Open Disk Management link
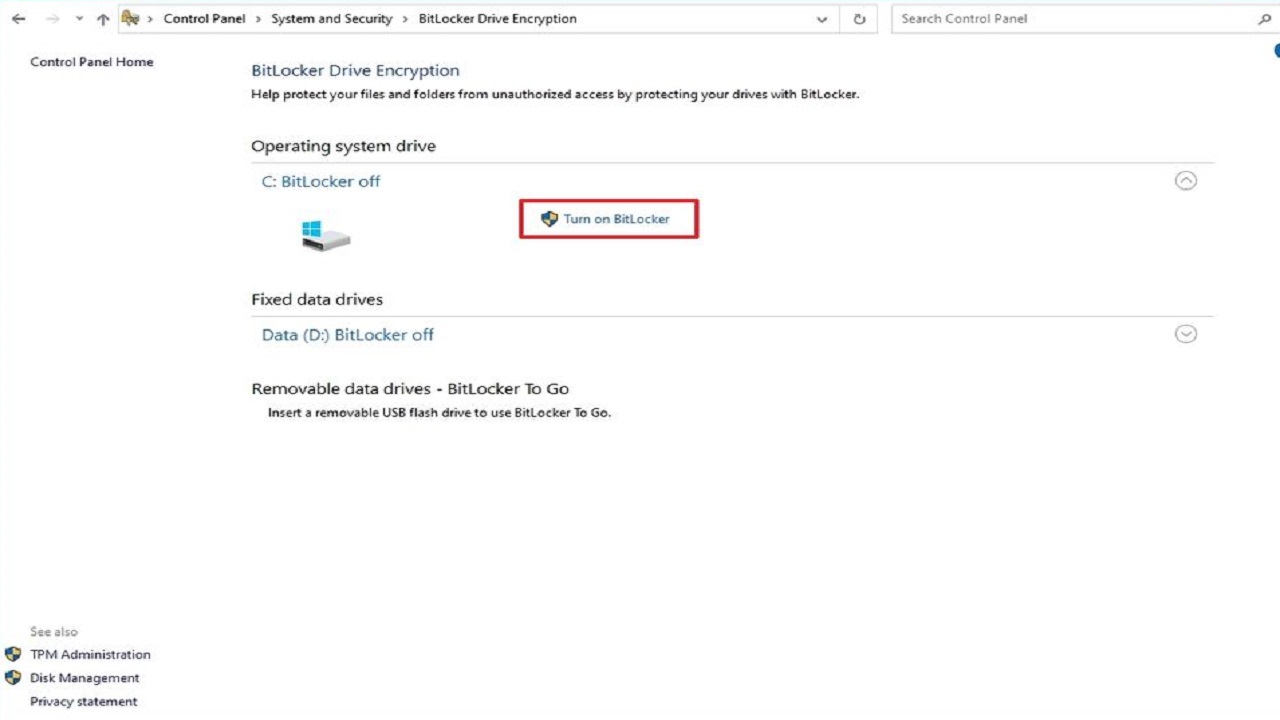Image resolution: width=1280 pixels, height=720 pixels. 85,678
